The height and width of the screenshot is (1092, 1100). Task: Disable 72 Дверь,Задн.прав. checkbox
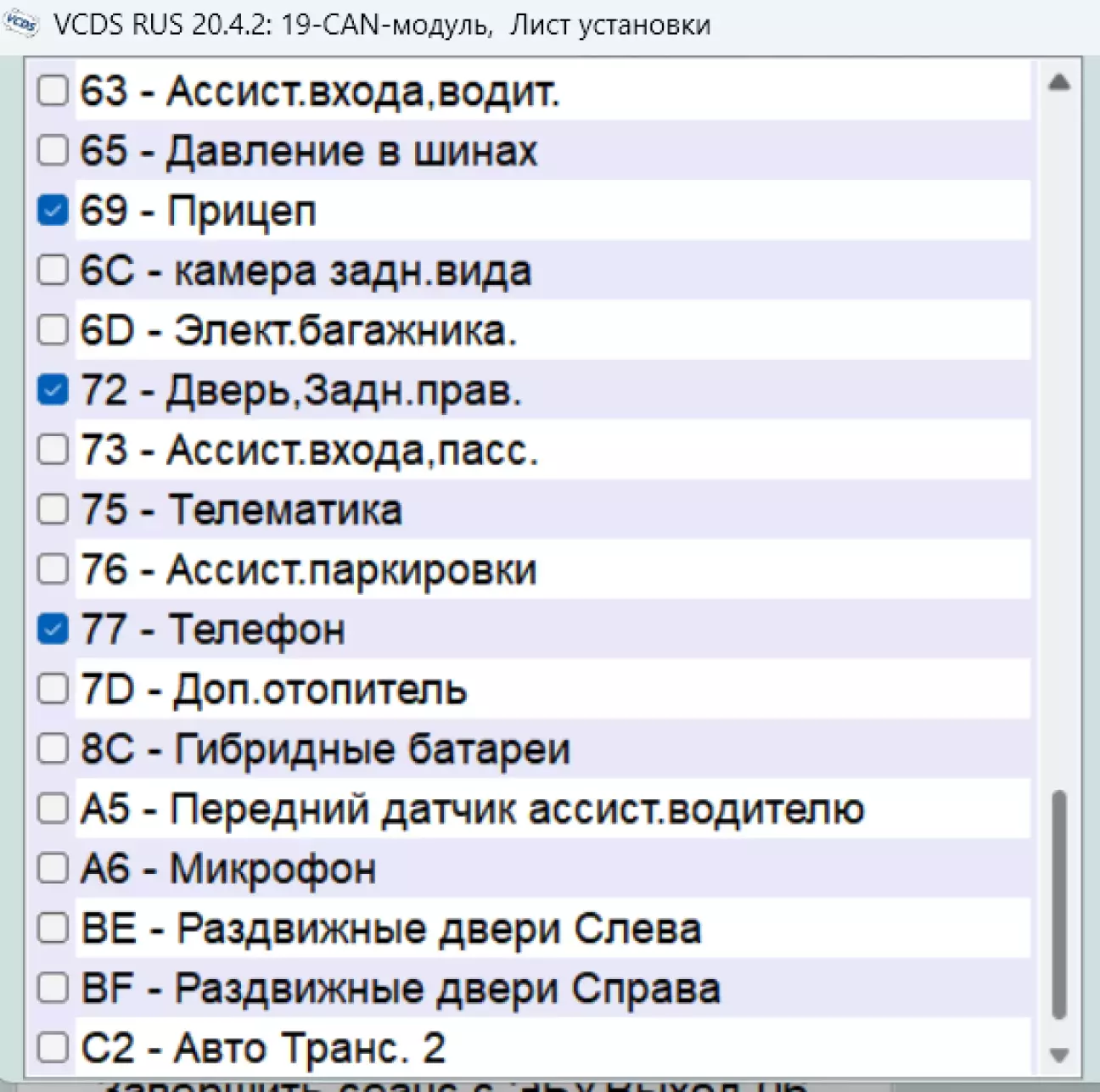53,390
